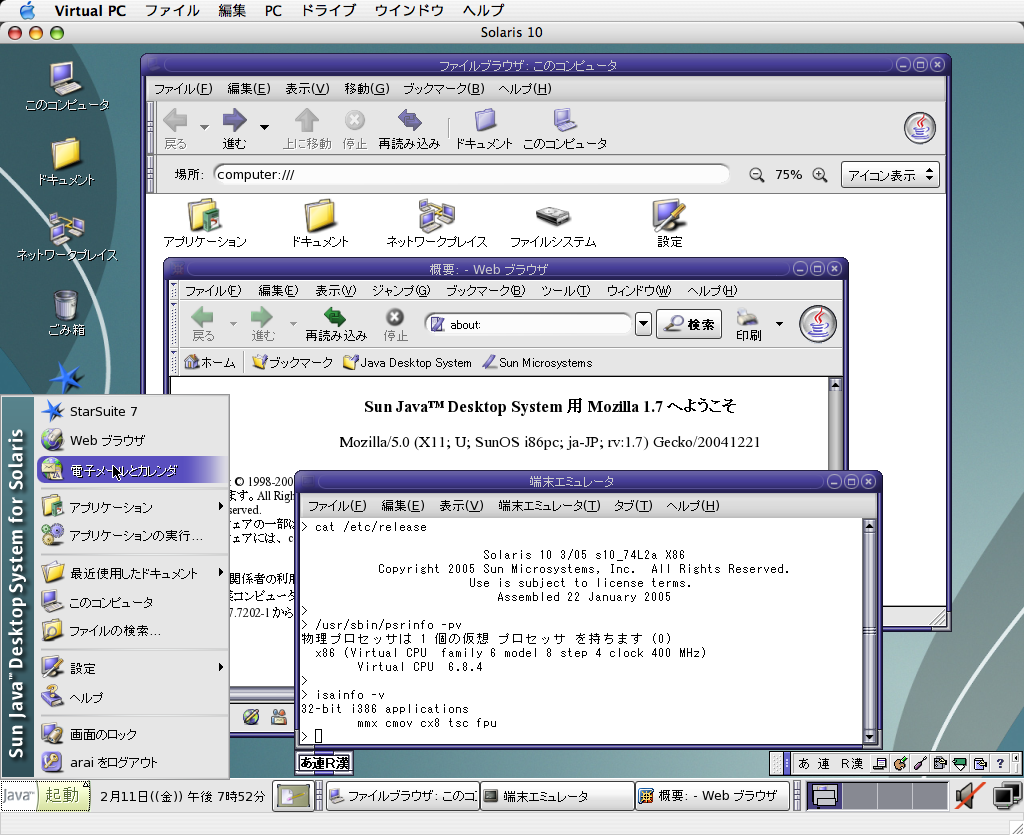This screenshot has width=1024, height=835.
Task: Click the location field showing computer:///
Action: [x=471, y=174]
